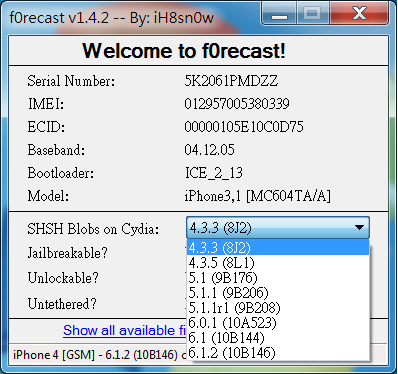
Task: Select 5.1 (9B176) from the list
Action: pyautogui.click(x=278, y=278)
